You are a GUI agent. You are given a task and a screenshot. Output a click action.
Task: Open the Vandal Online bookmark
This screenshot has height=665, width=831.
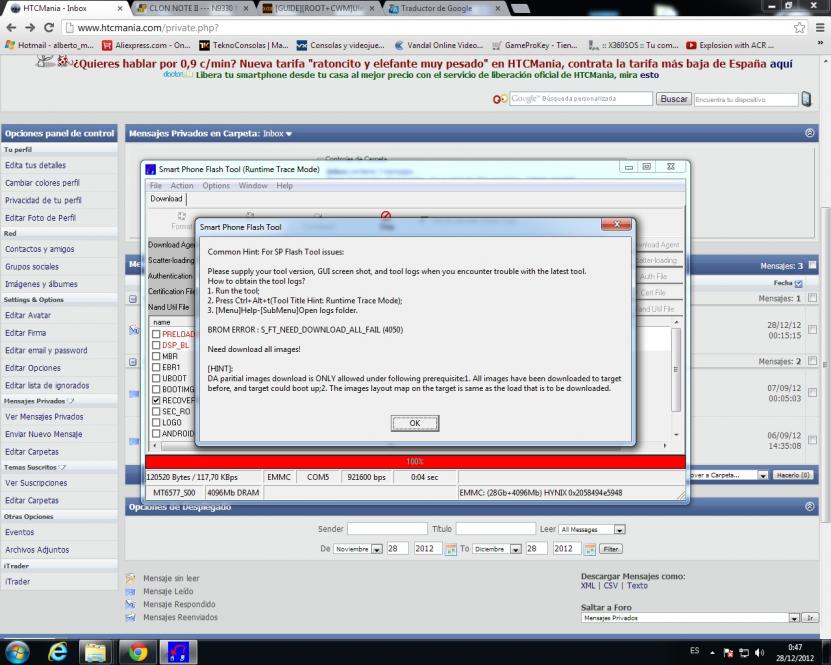click(x=439, y=46)
